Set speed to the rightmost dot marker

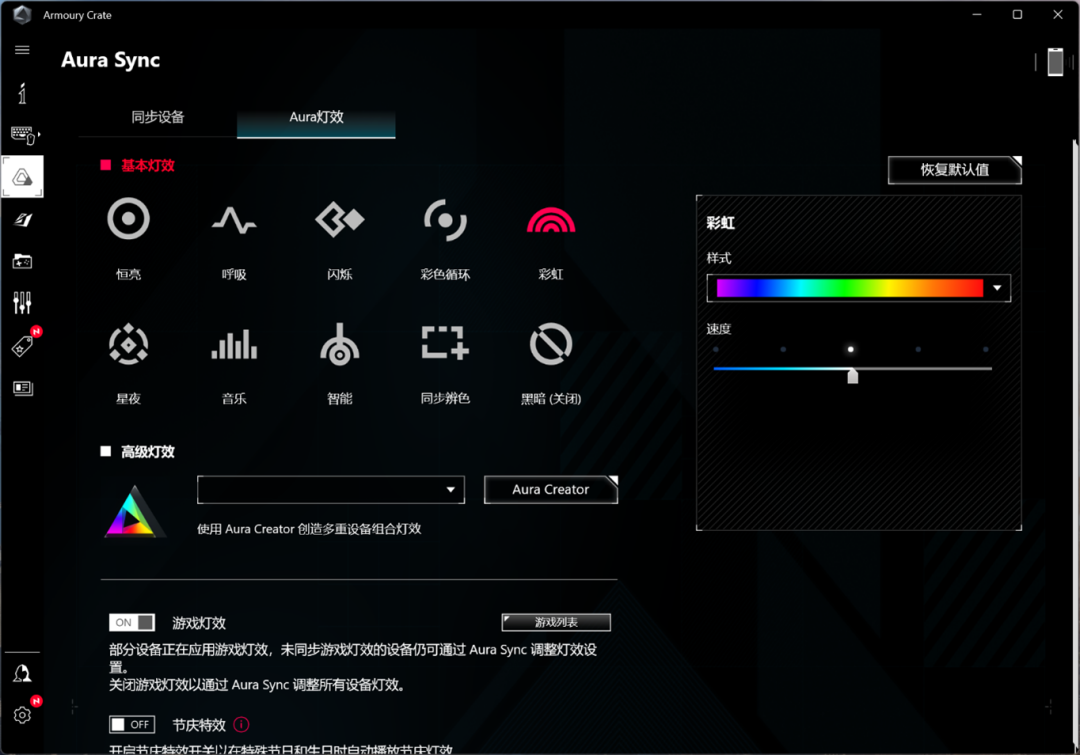click(x=986, y=349)
